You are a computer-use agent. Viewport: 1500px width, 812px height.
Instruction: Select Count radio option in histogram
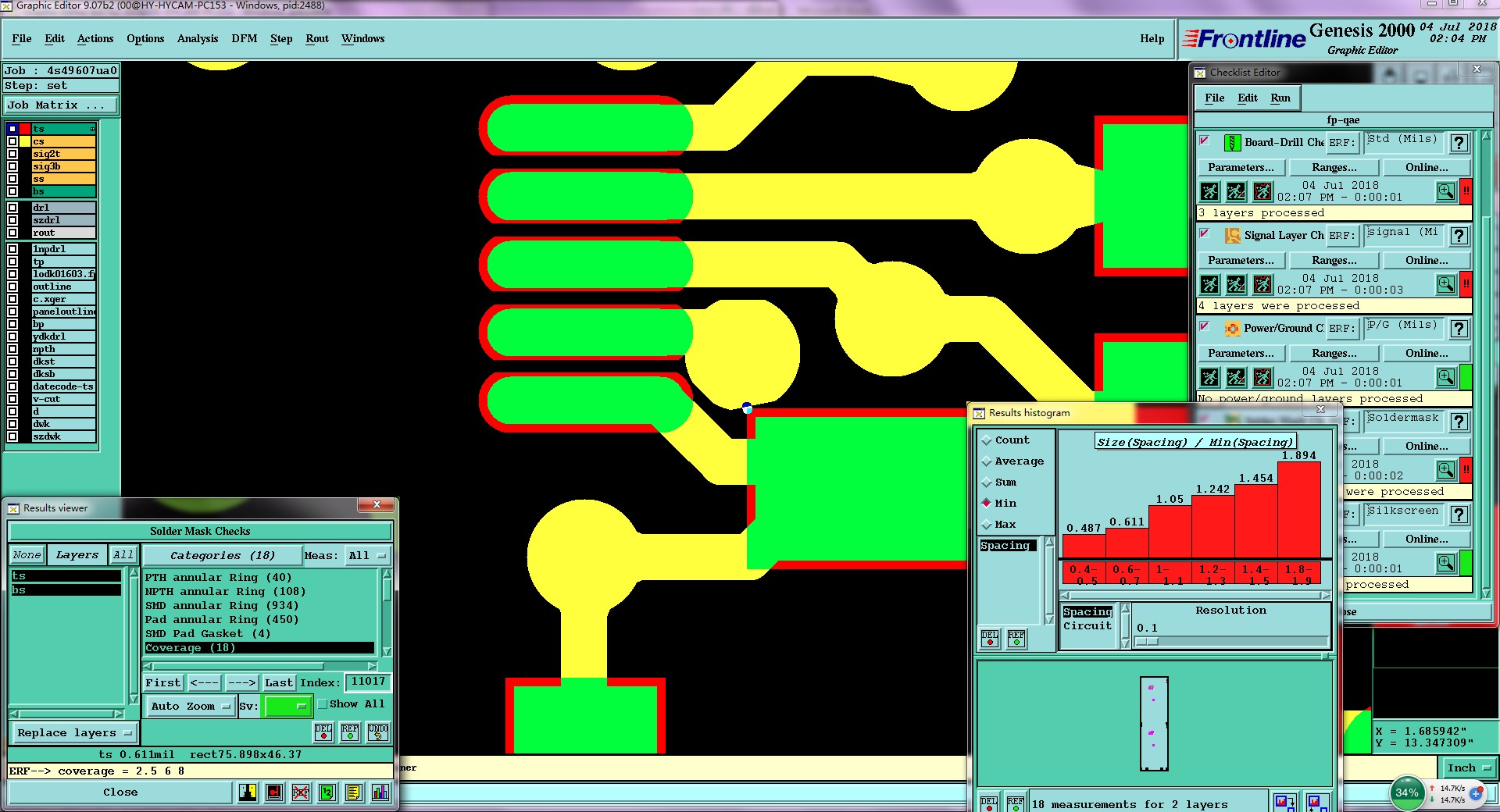point(987,440)
